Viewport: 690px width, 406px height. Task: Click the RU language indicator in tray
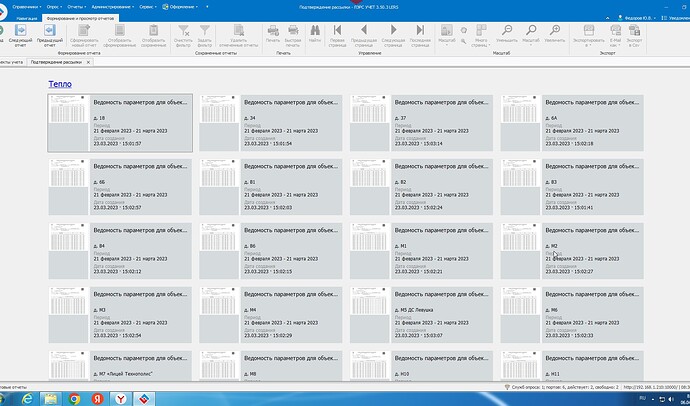(x=643, y=398)
